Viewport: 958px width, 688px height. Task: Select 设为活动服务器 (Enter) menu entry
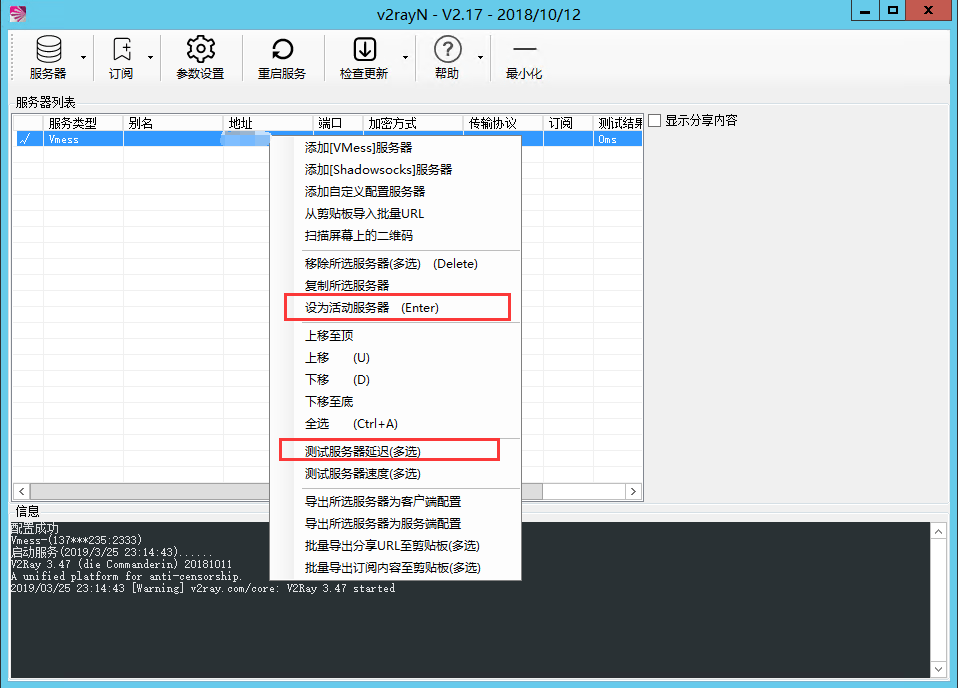pyautogui.click(x=371, y=307)
